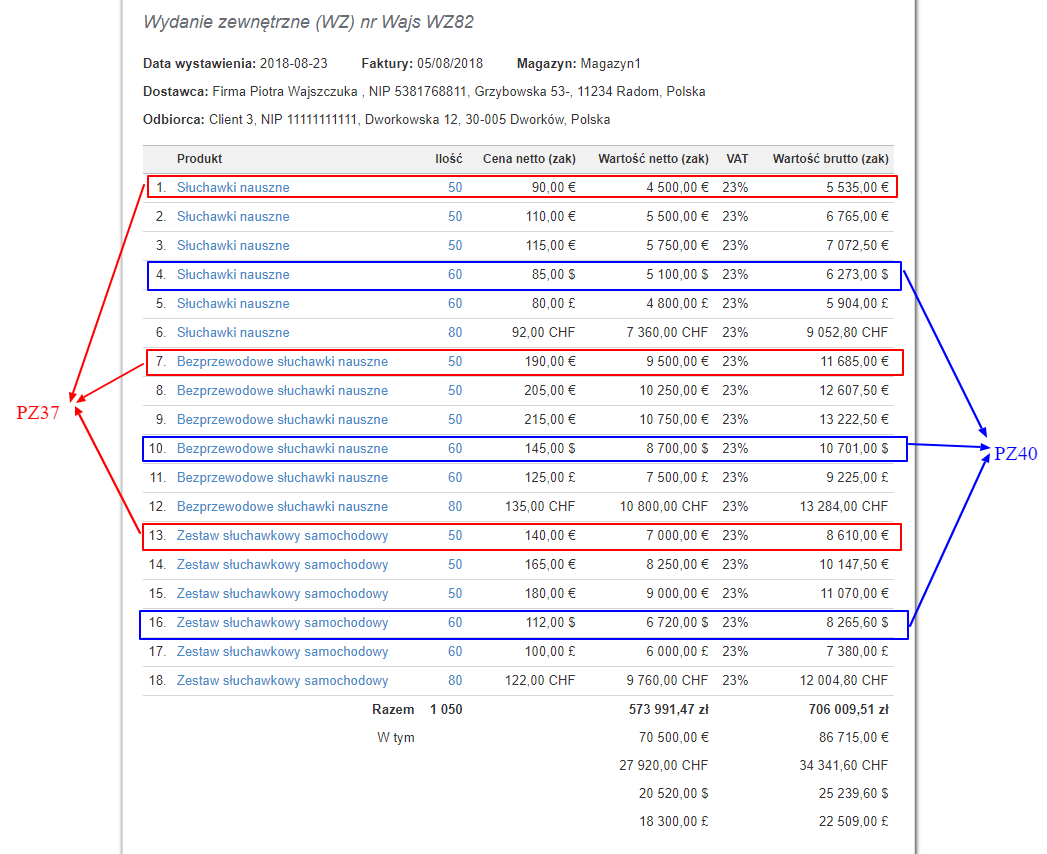Open product link in row 16
The width and height of the screenshot is (1047, 854).
282,623
